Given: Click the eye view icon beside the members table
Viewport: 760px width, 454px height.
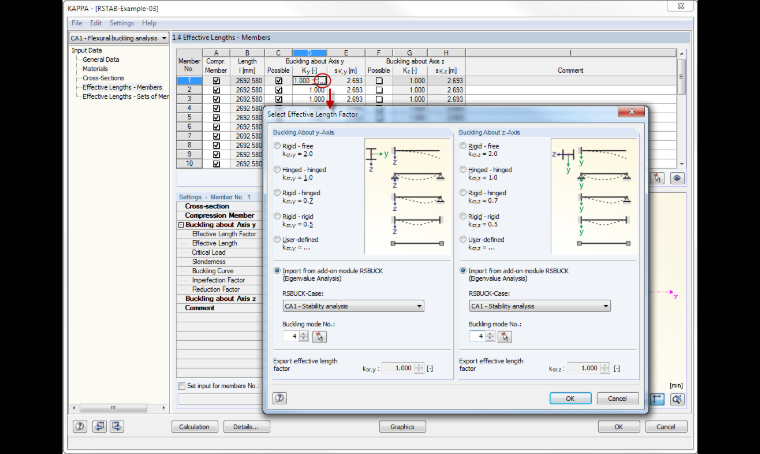Looking at the screenshot, I should [x=677, y=178].
